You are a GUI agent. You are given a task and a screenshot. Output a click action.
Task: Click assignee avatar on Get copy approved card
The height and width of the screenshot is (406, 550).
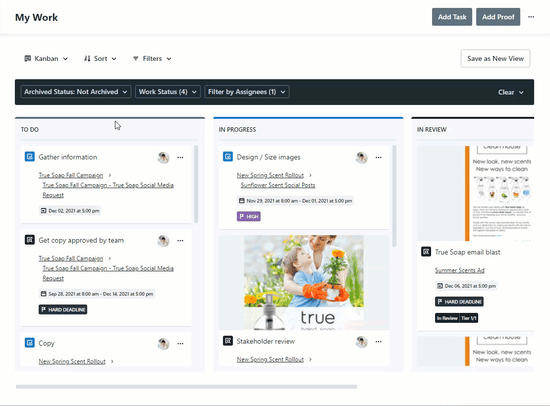pos(163,241)
